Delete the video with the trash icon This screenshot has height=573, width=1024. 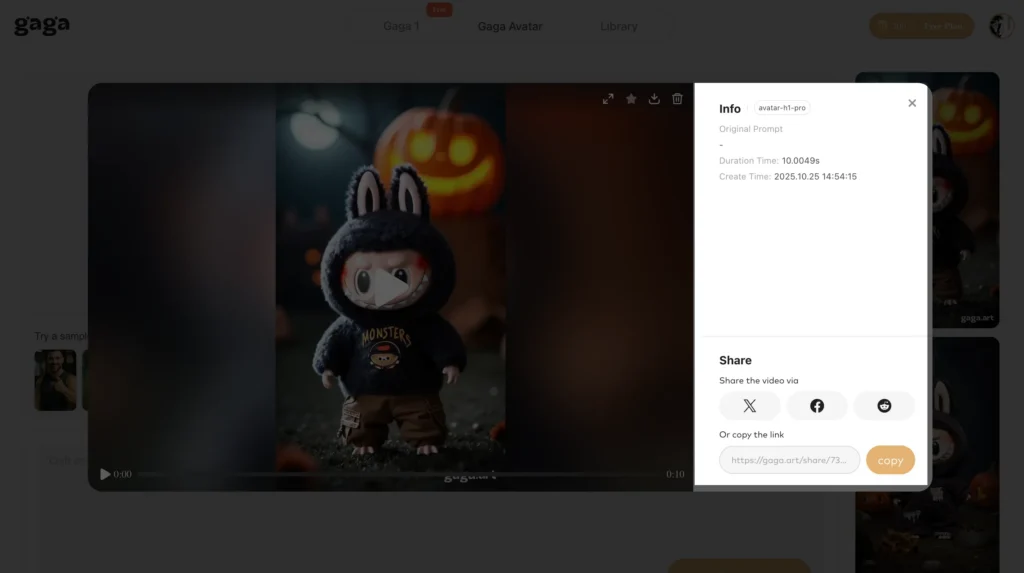677,99
